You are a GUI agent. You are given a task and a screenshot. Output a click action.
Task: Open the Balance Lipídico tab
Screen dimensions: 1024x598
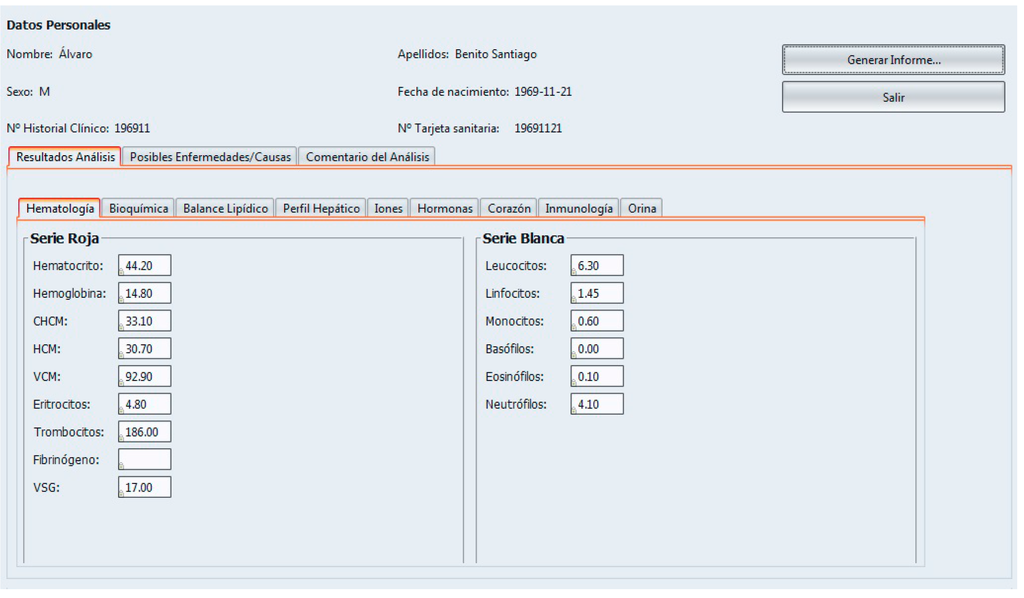[x=225, y=209]
